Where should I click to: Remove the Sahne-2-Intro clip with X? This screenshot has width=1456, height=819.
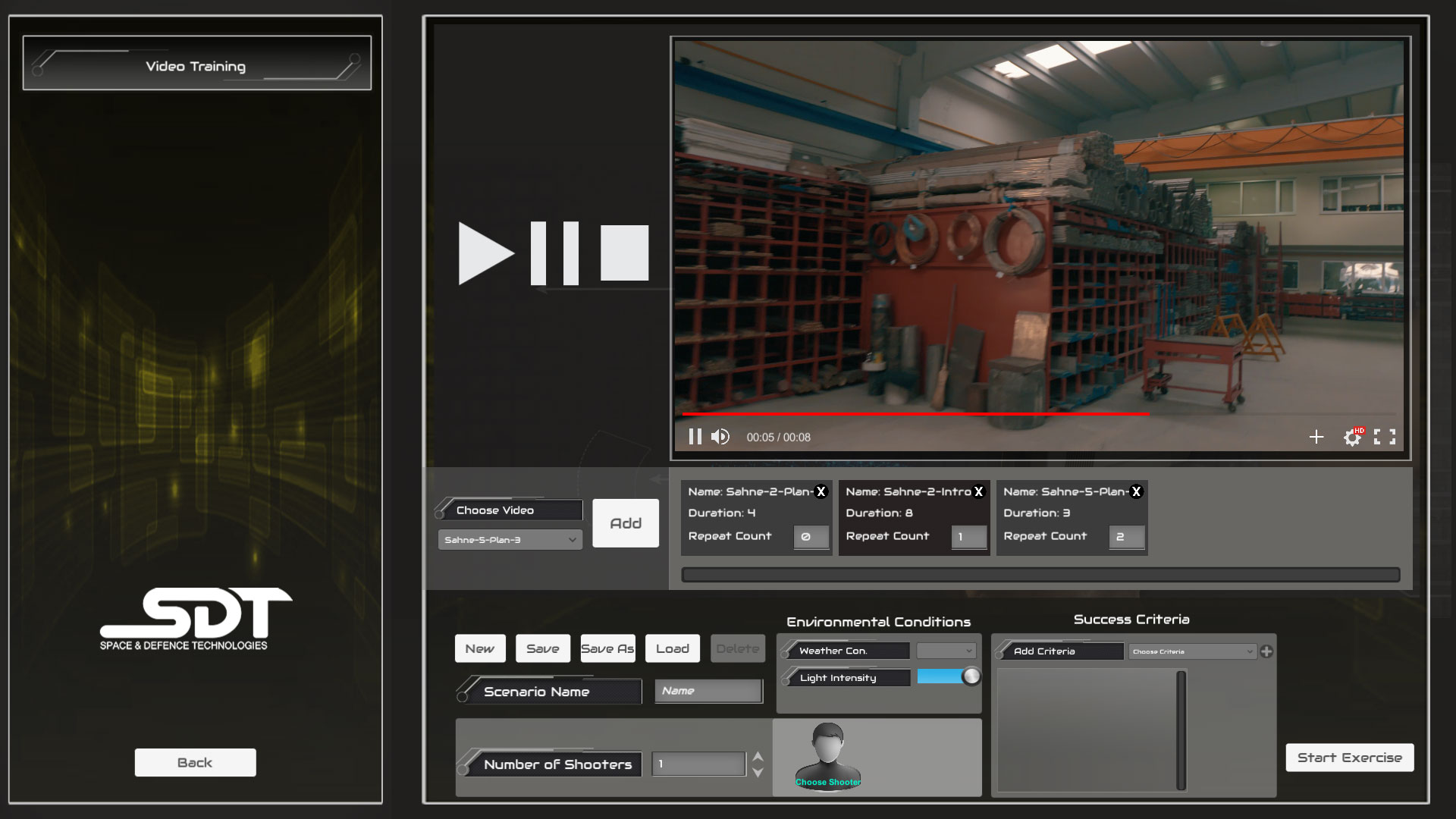(x=978, y=491)
